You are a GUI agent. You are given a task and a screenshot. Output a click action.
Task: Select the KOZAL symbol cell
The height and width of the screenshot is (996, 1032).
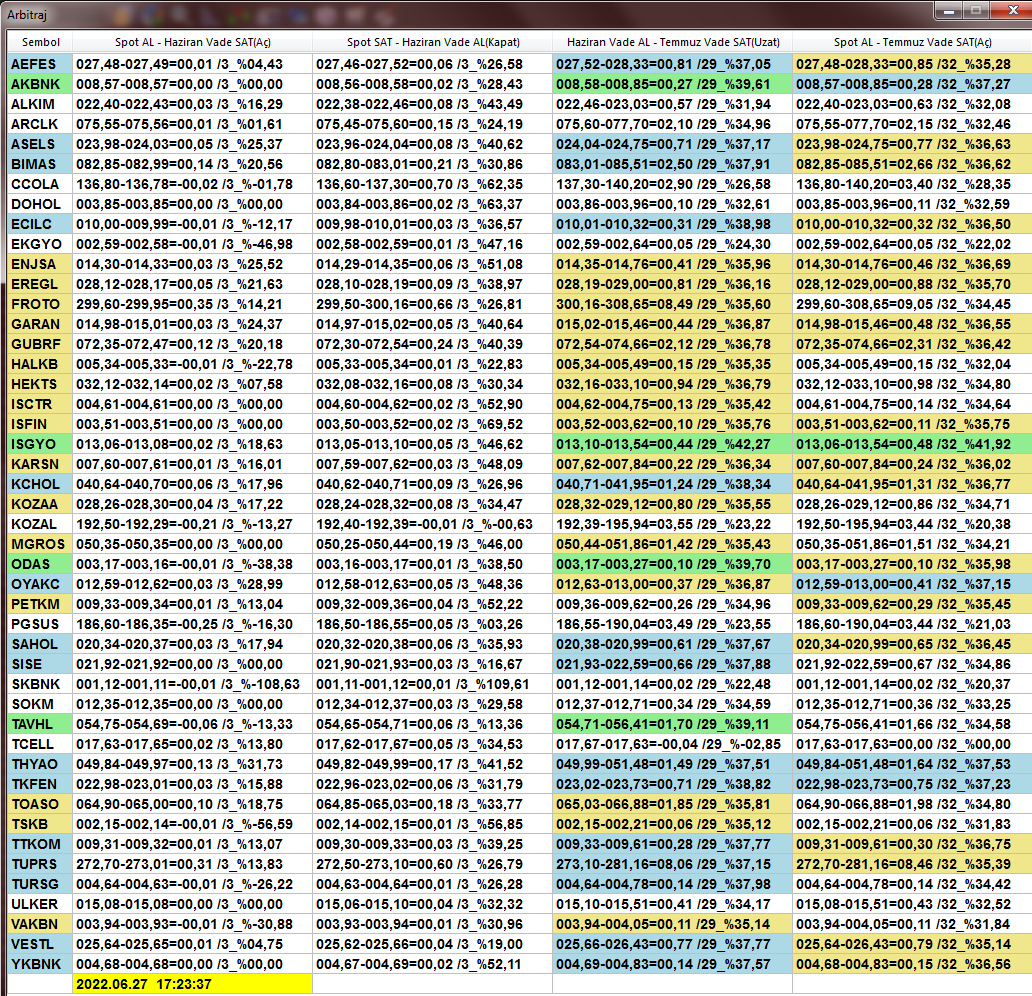click(39, 524)
